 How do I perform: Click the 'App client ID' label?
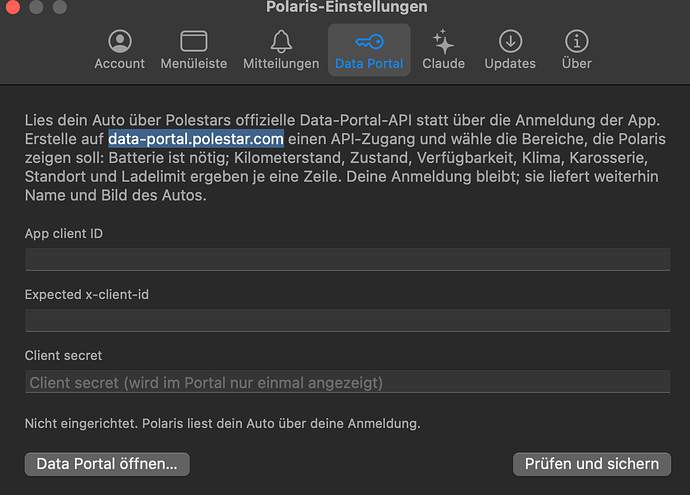click(64, 234)
